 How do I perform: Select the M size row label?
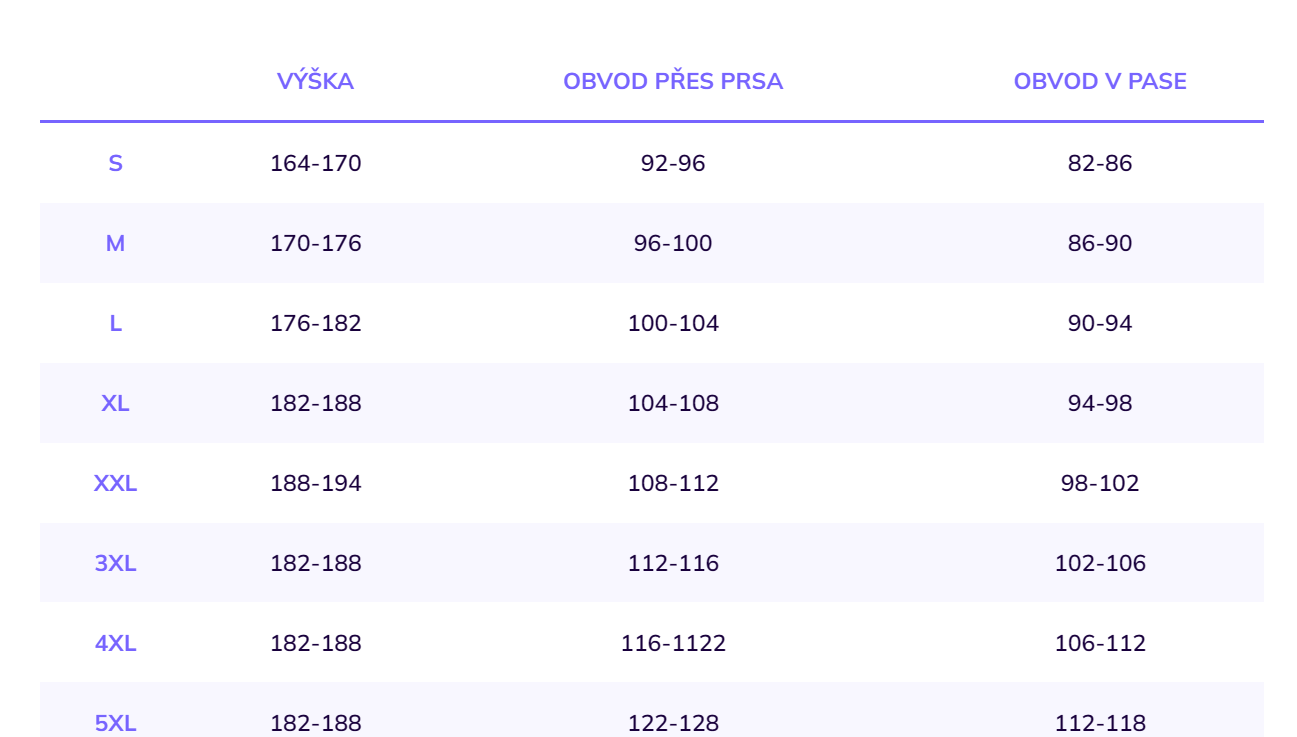[115, 243]
